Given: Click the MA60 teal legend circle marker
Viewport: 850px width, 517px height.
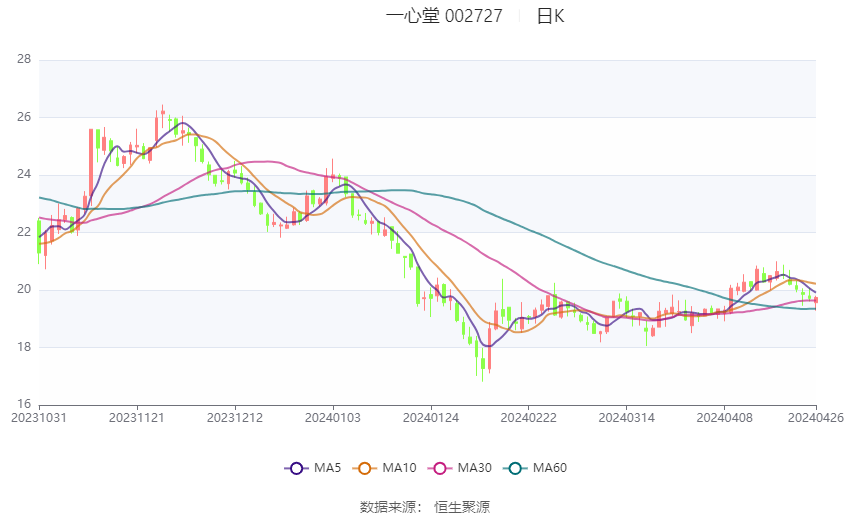Looking at the screenshot, I should coord(516,468).
